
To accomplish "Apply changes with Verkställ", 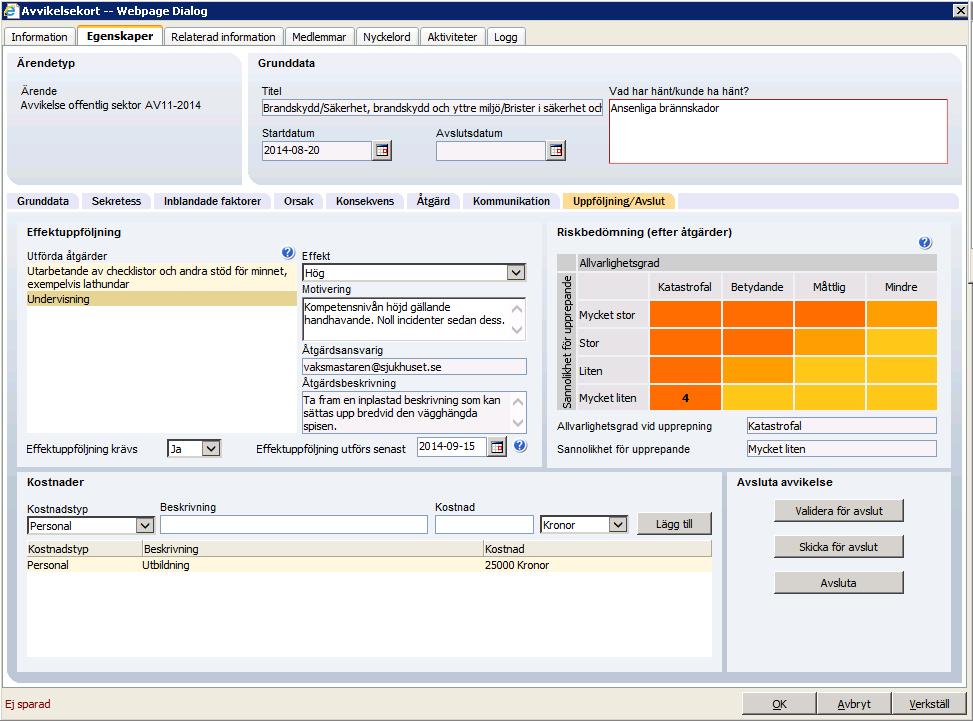I will coord(929,704).
